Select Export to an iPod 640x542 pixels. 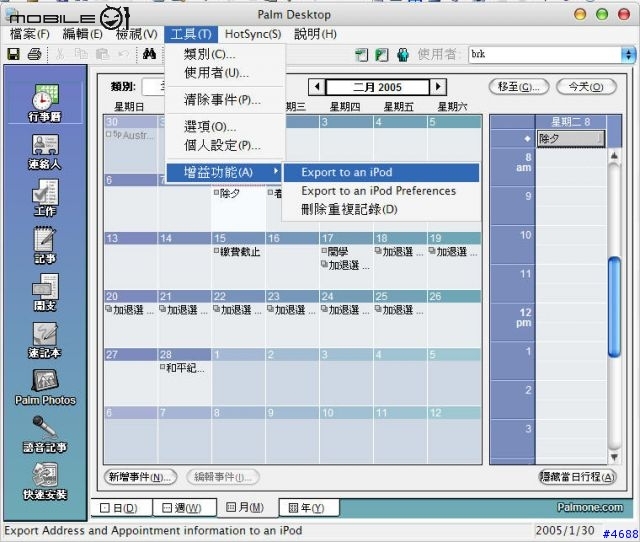click(381, 172)
